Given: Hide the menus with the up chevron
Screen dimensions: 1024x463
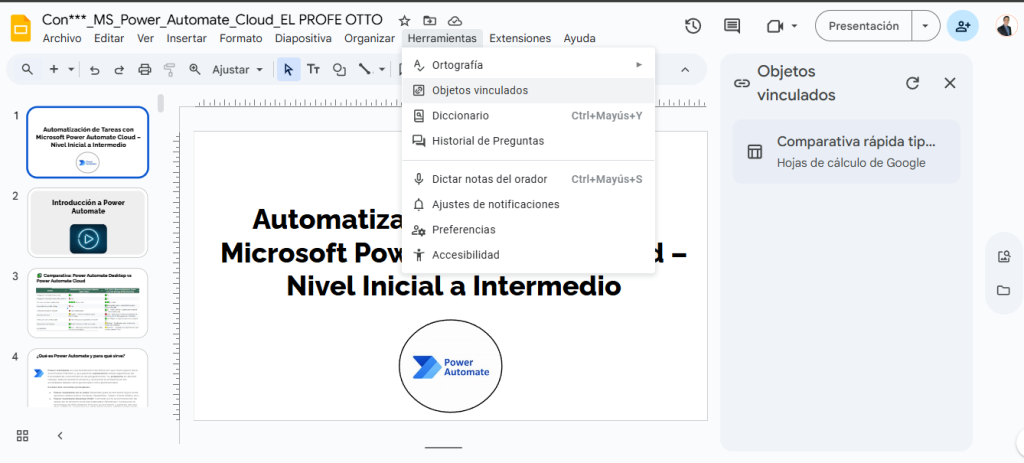Looking at the screenshot, I should pos(685,70).
